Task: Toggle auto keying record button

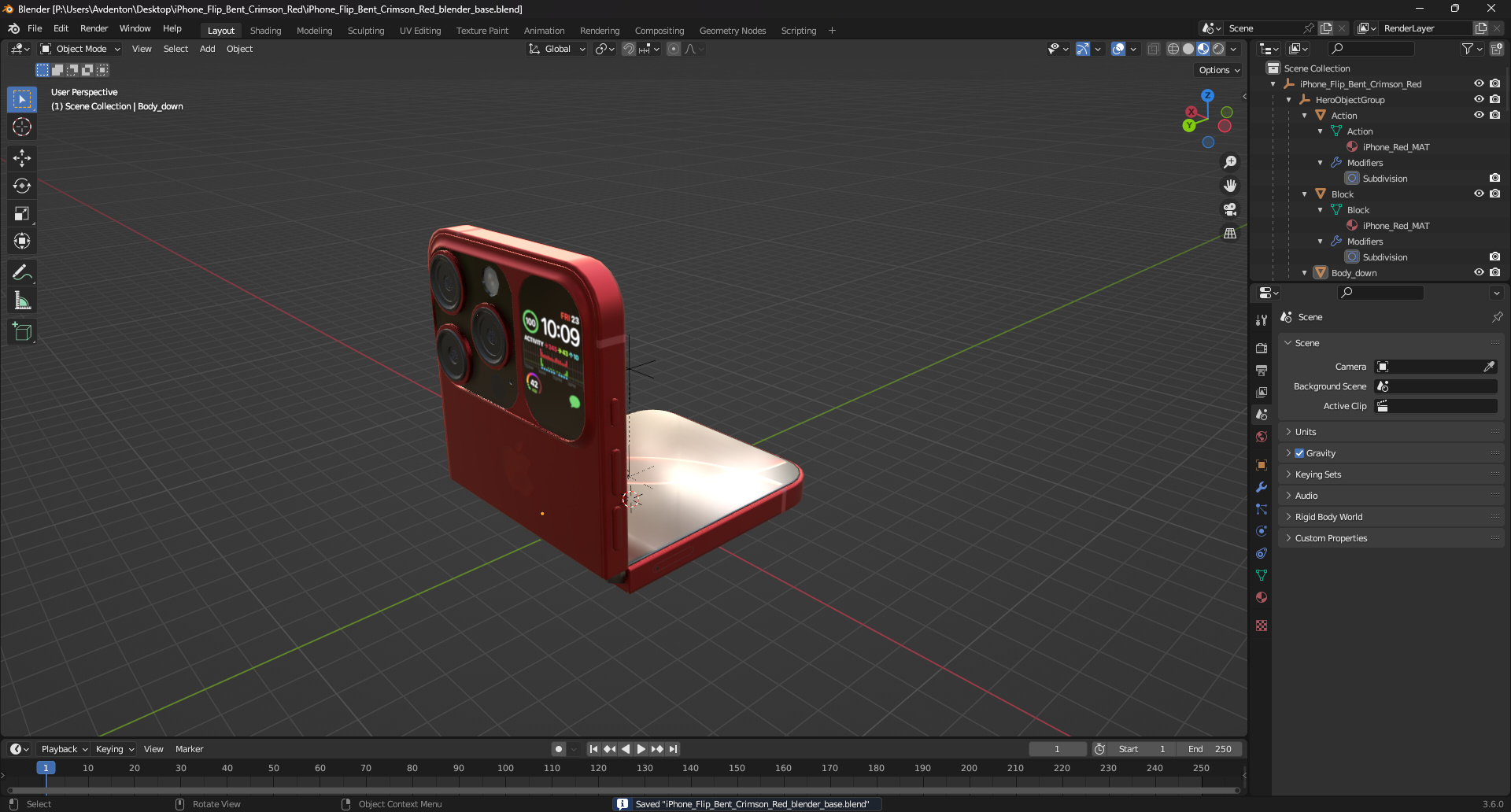Action: point(559,749)
